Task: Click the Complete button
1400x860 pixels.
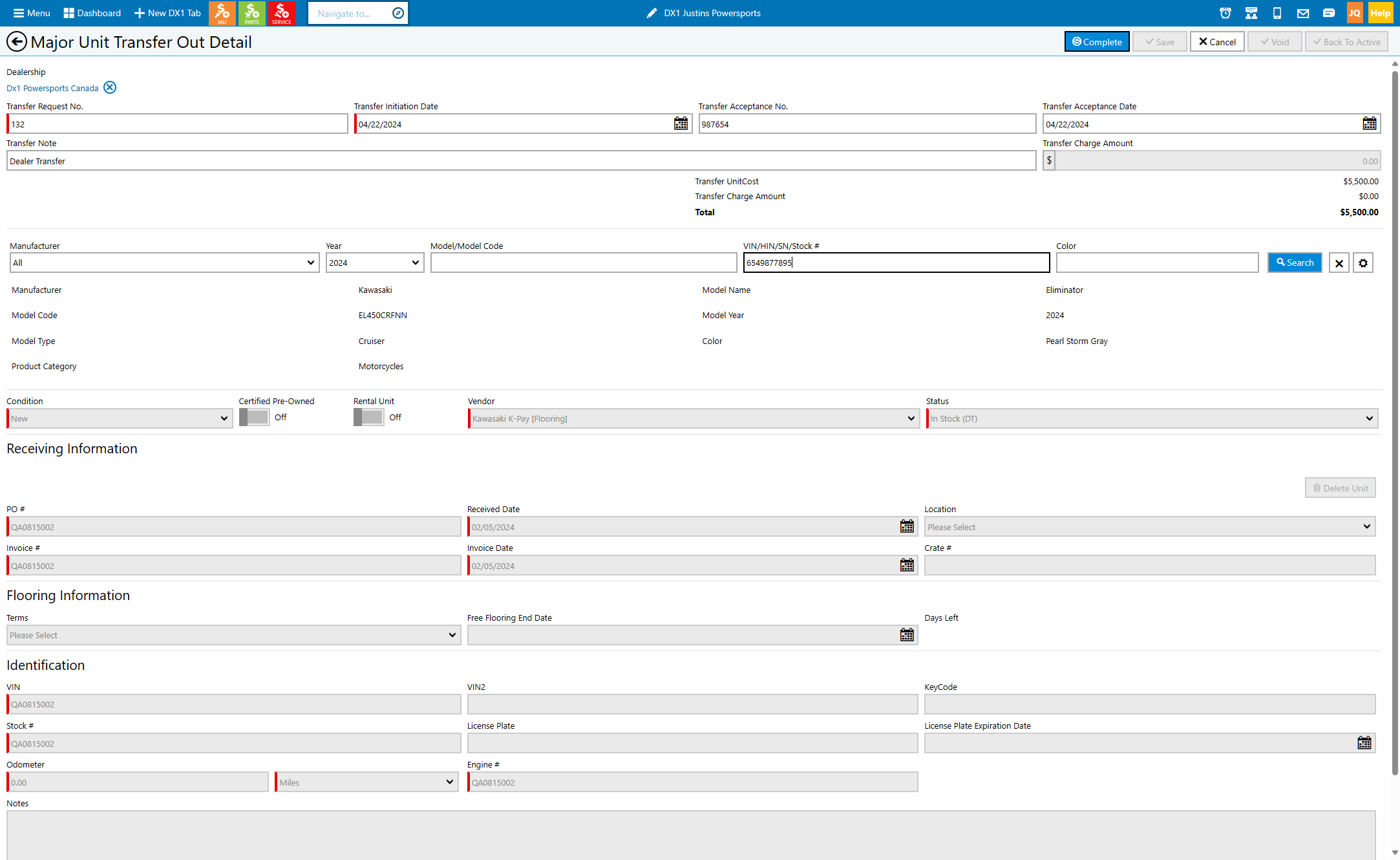Action: (x=1097, y=42)
